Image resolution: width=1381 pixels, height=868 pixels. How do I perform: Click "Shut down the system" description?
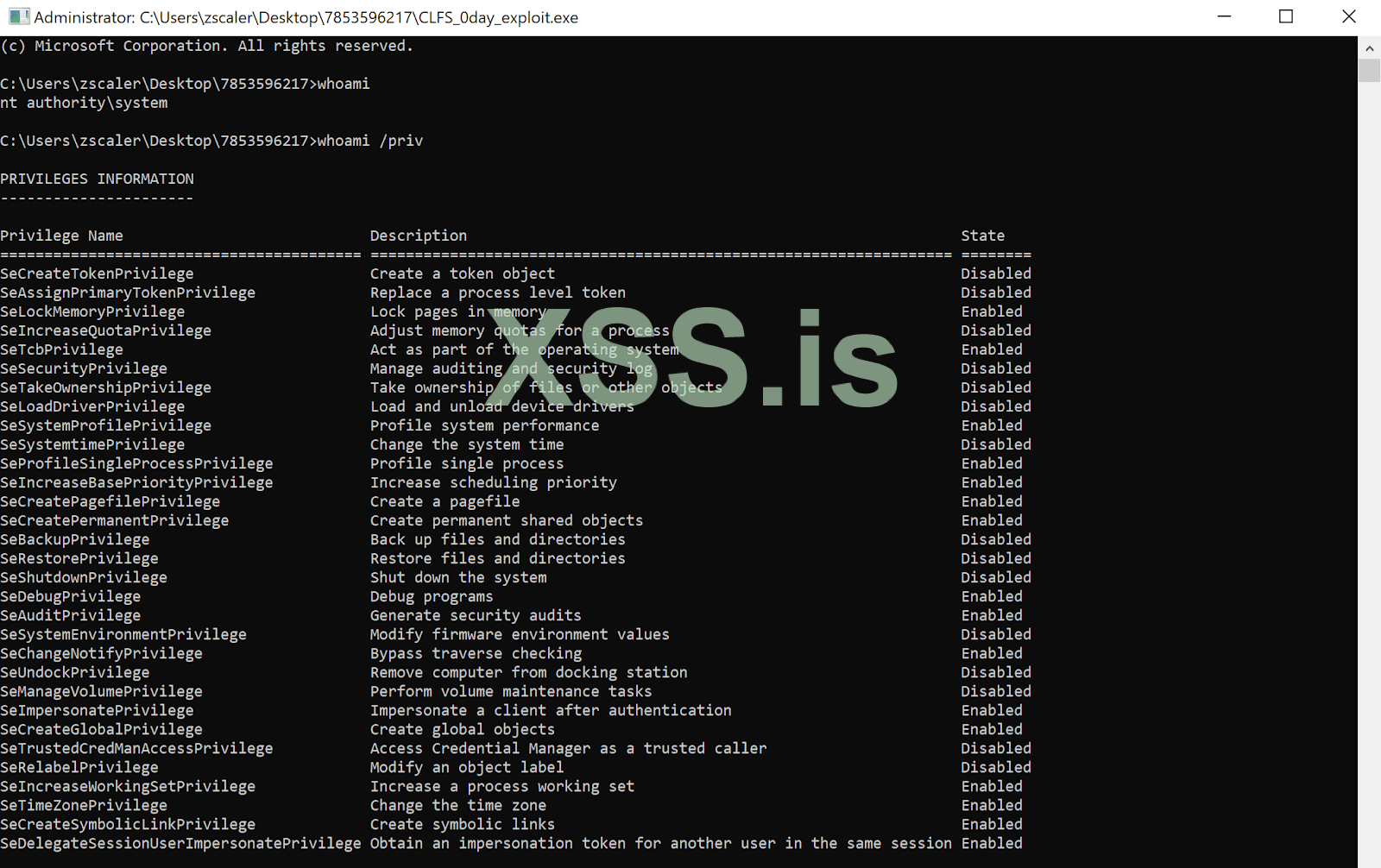click(458, 577)
